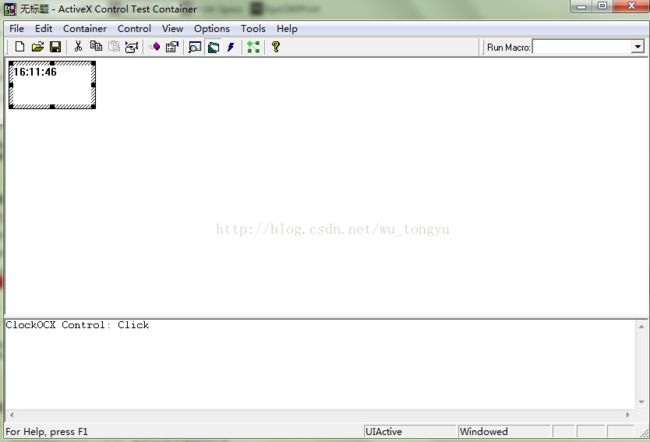
Task: Click the magnifier window toolbar icon
Action: tap(194, 47)
